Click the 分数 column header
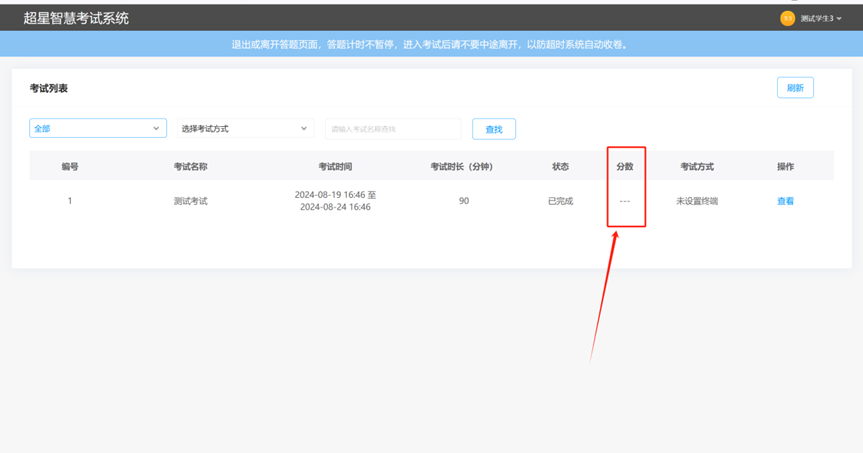Viewport: 863px width, 453px height. (x=625, y=166)
